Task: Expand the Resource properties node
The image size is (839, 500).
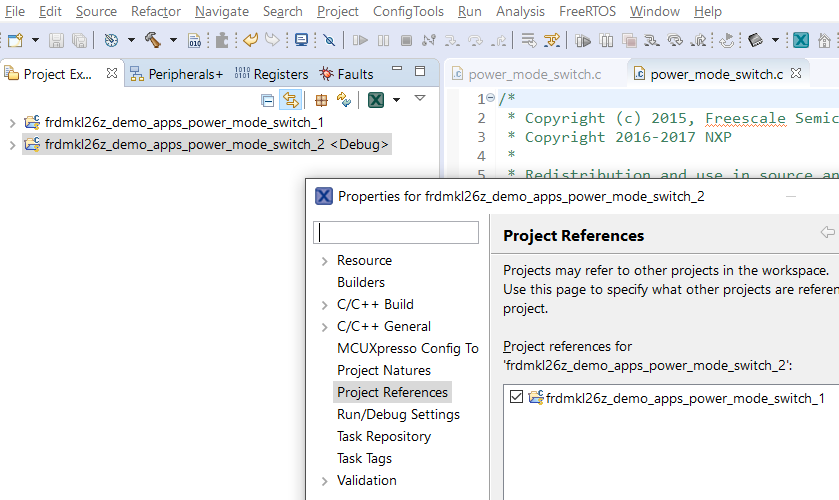Action: [x=324, y=261]
